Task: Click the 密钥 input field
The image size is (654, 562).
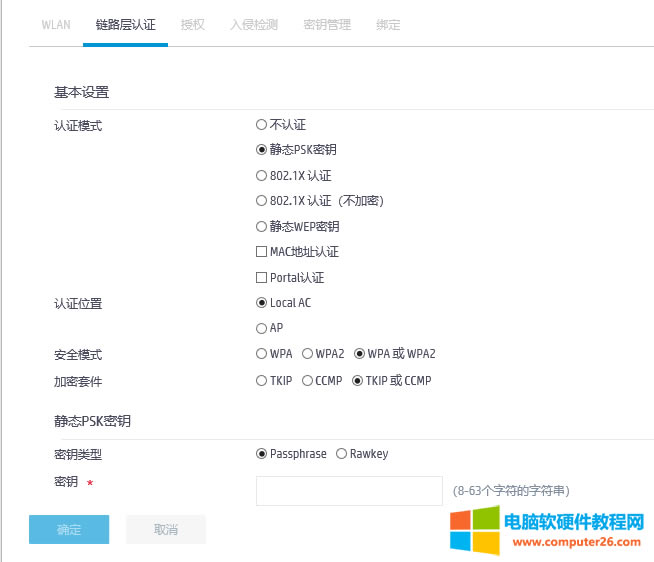Action: (349, 491)
